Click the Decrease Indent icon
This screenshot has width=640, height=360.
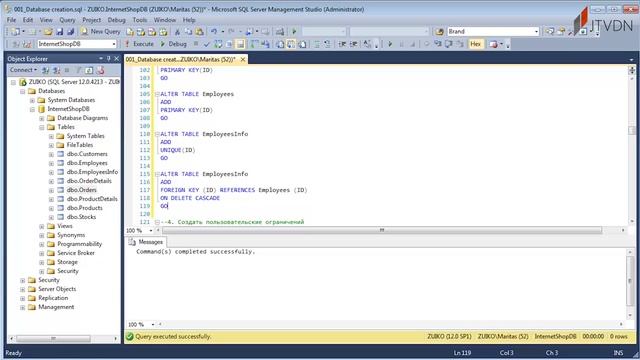coord(342,44)
